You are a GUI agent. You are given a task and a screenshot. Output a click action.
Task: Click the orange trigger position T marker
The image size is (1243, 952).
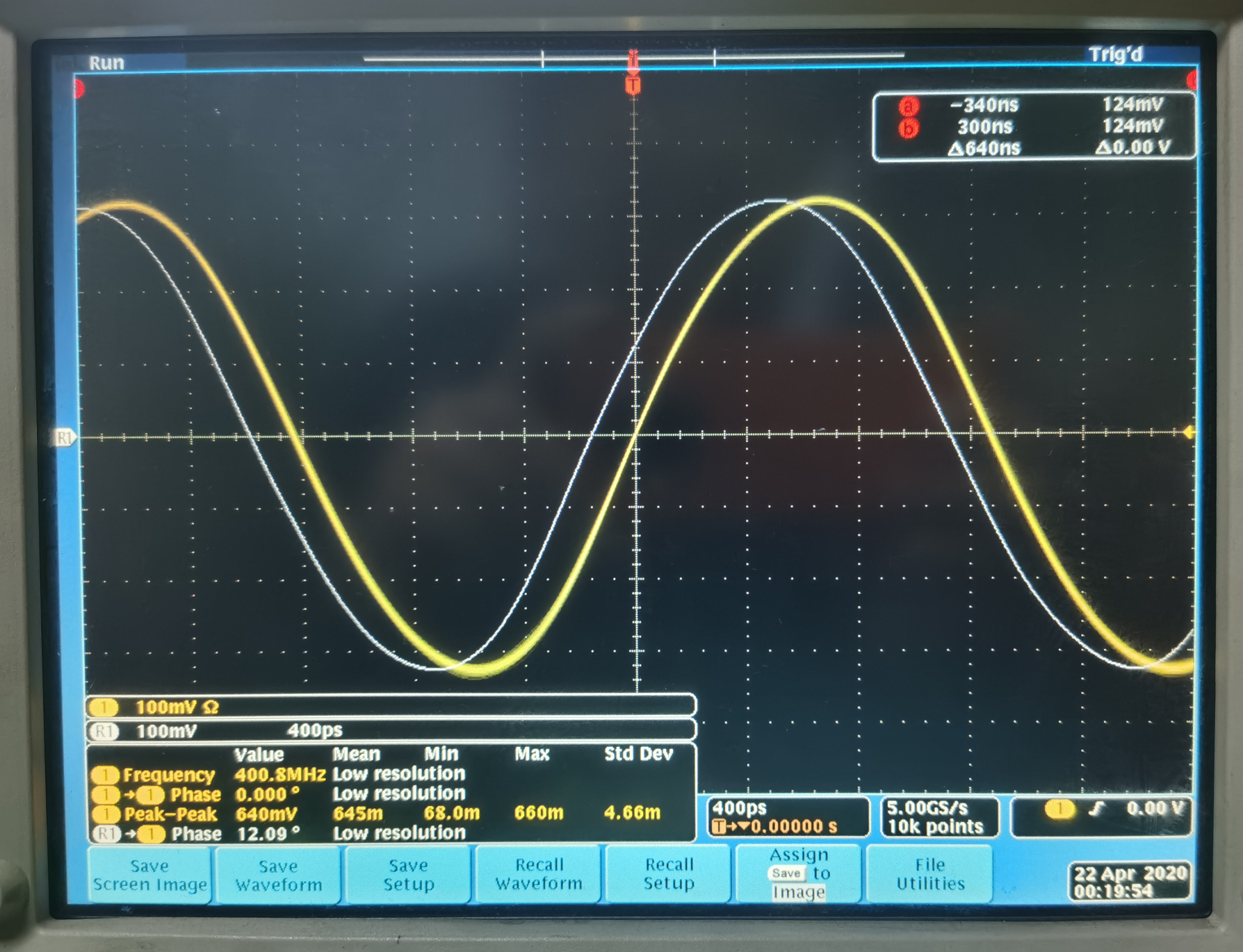pos(633,85)
